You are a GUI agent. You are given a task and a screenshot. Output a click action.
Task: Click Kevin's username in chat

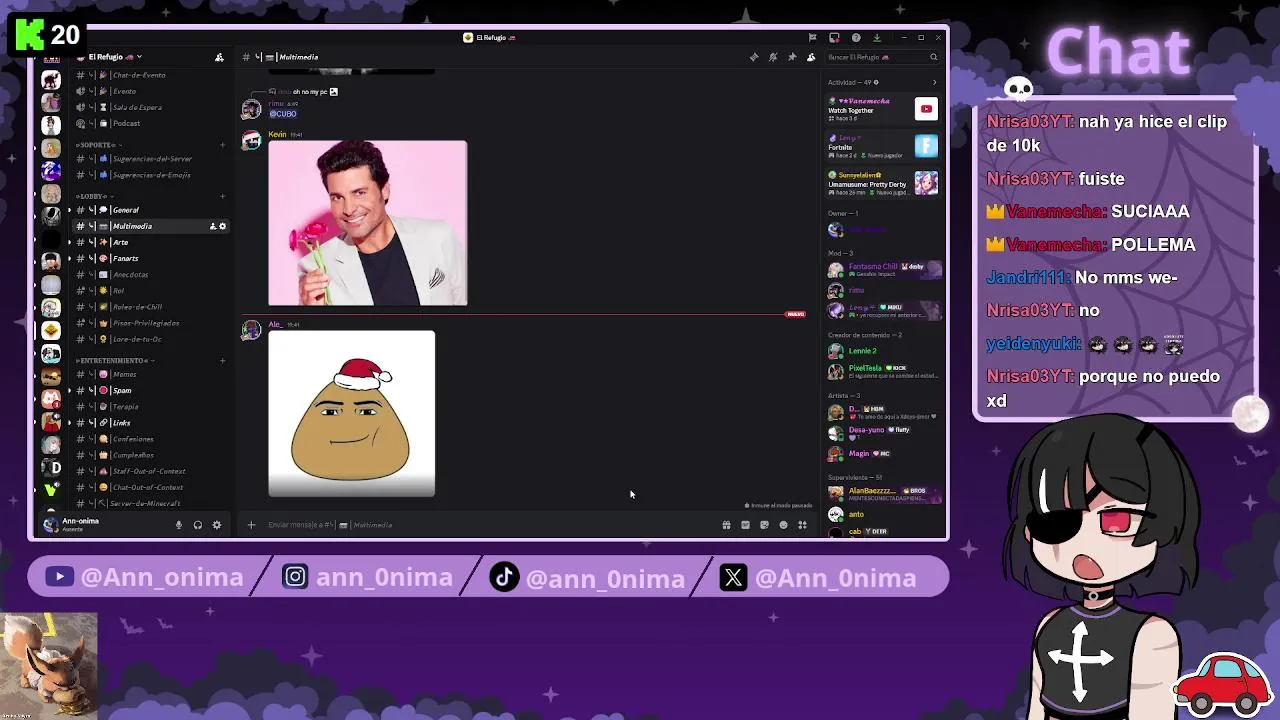coord(277,134)
